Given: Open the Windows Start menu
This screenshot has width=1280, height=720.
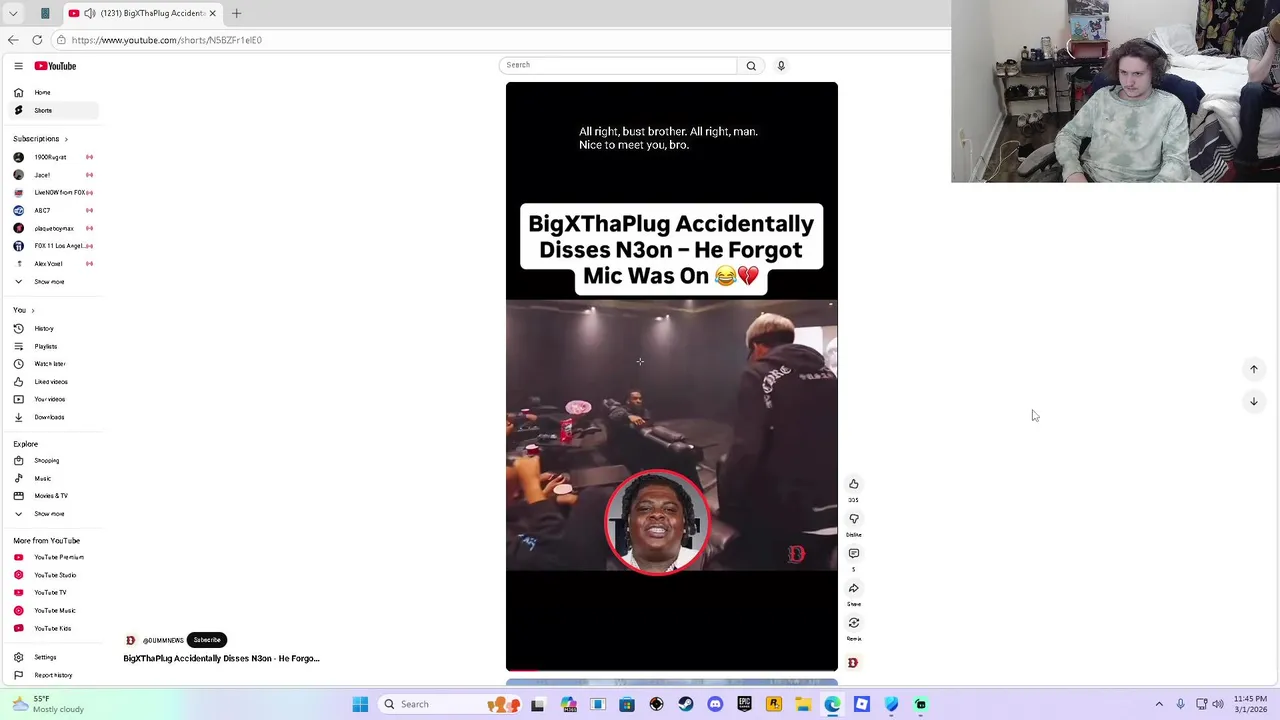Looking at the screenshot, I should click(360, 704).
